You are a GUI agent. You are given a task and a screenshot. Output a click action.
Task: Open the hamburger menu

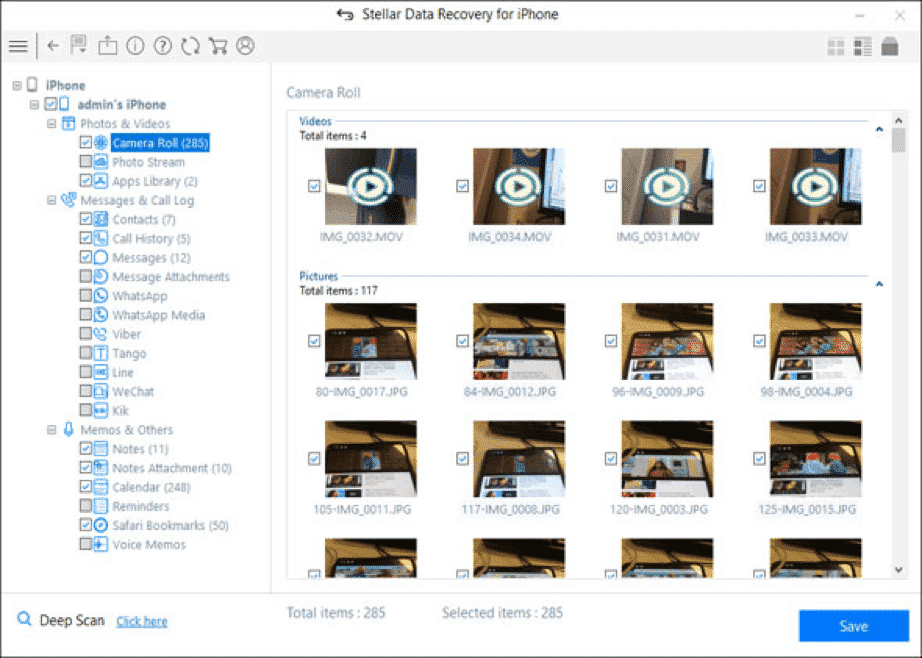click(18, 46)
